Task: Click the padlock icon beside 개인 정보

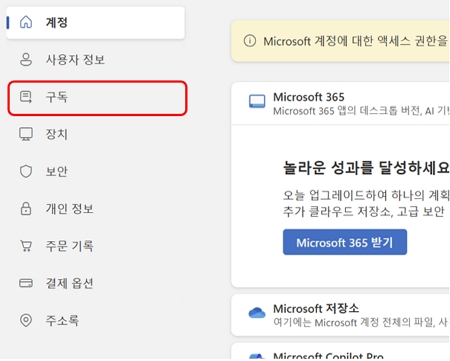Action: pyautogui.click(x=26, y=209)
